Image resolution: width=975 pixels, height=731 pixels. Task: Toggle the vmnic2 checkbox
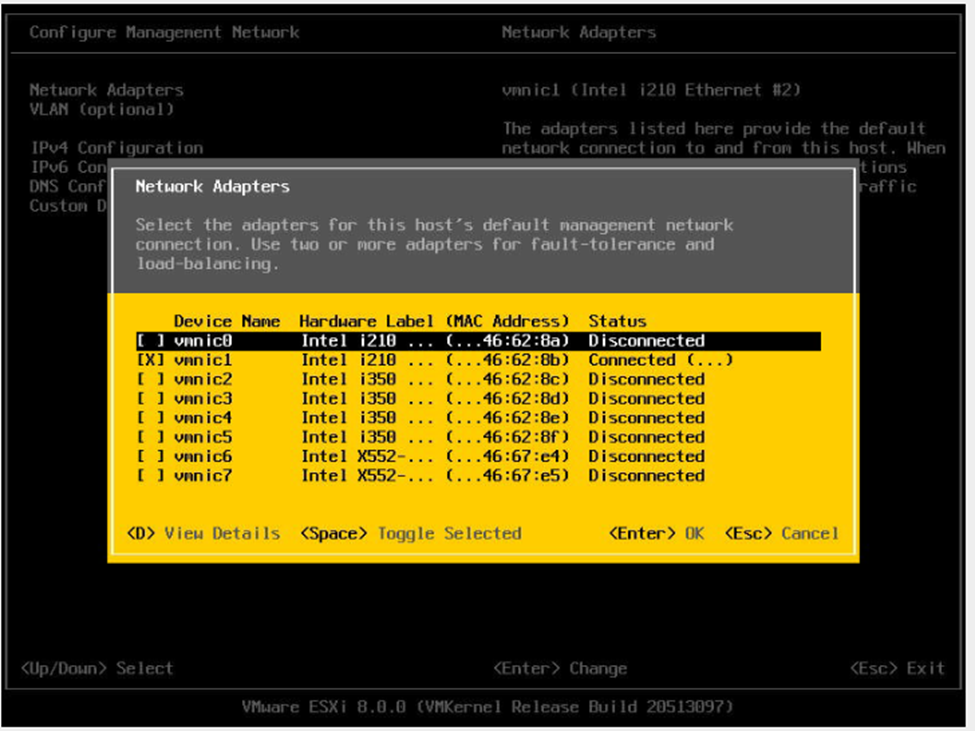151,379
